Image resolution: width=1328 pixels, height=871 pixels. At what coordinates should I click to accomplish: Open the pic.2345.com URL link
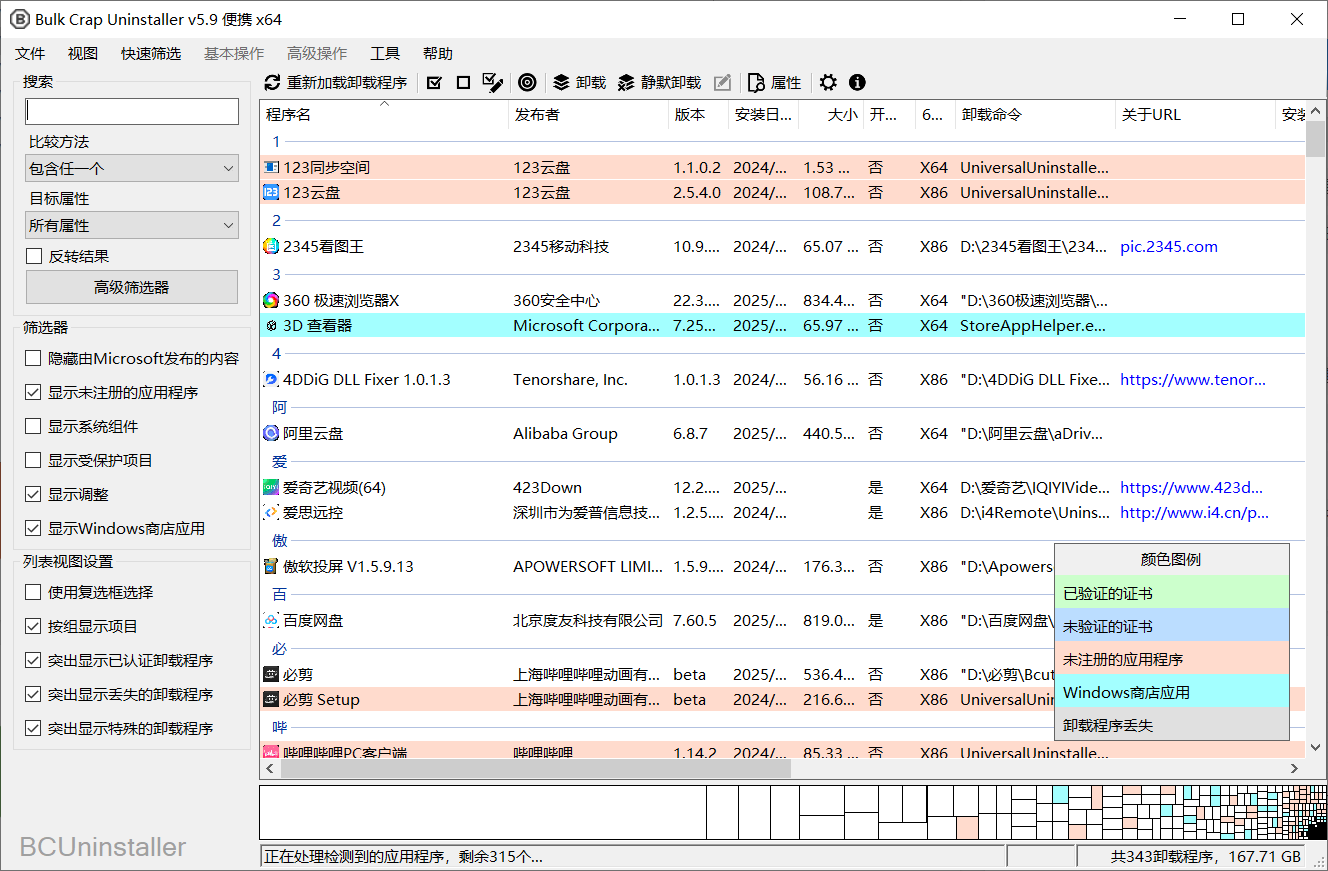point(1169,246)
